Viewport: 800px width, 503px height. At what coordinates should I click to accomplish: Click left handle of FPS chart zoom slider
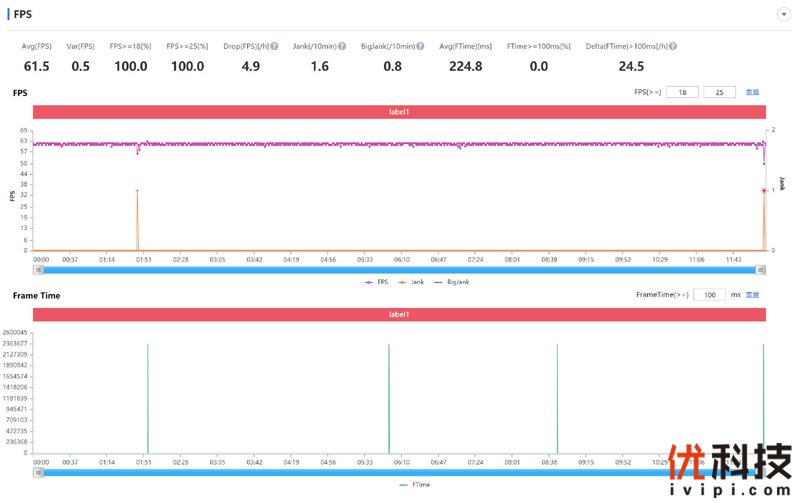coord(36,270)
